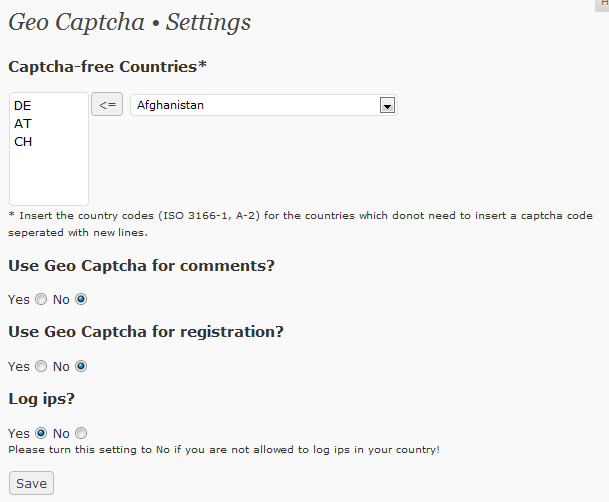Screen dimensions: 609x502
Task: Click the Use Geo Captcha for comments heading
Action: [141, 266]
